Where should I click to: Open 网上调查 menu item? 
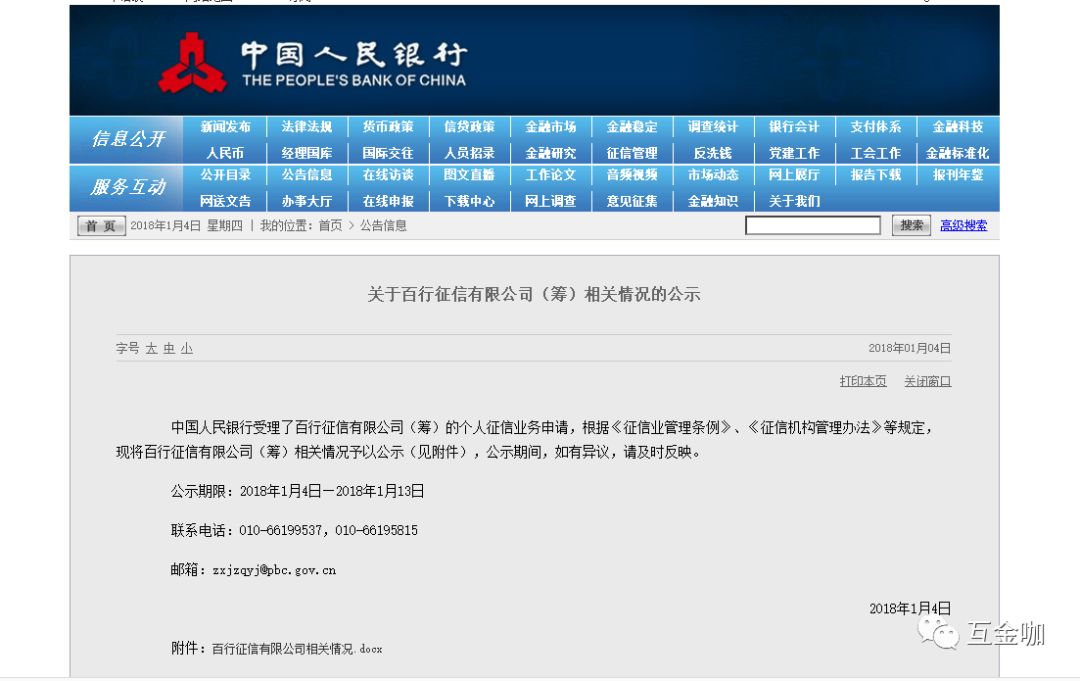pyautogui.click(x=550, y=201)
